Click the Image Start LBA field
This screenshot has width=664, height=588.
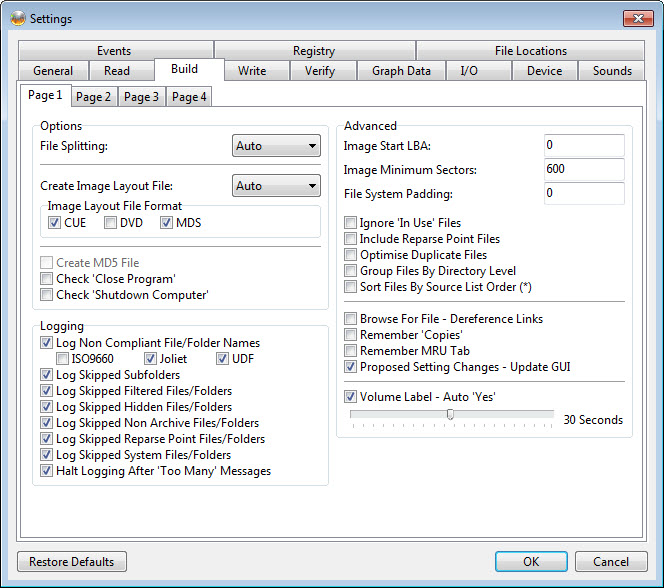[584, 146]
